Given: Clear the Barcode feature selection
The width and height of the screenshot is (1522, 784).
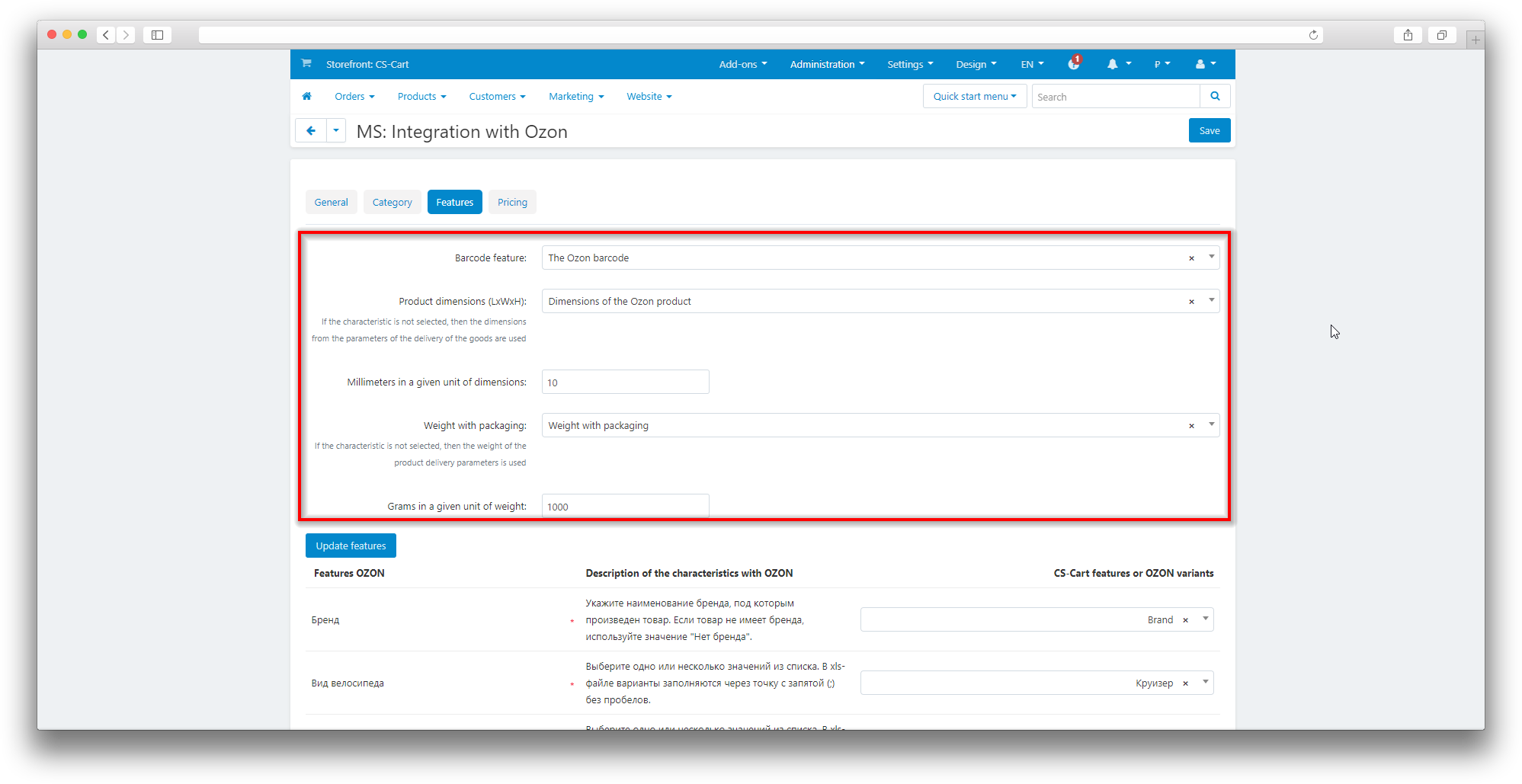Looking at the screenshot, I should tap(1191, 258).
